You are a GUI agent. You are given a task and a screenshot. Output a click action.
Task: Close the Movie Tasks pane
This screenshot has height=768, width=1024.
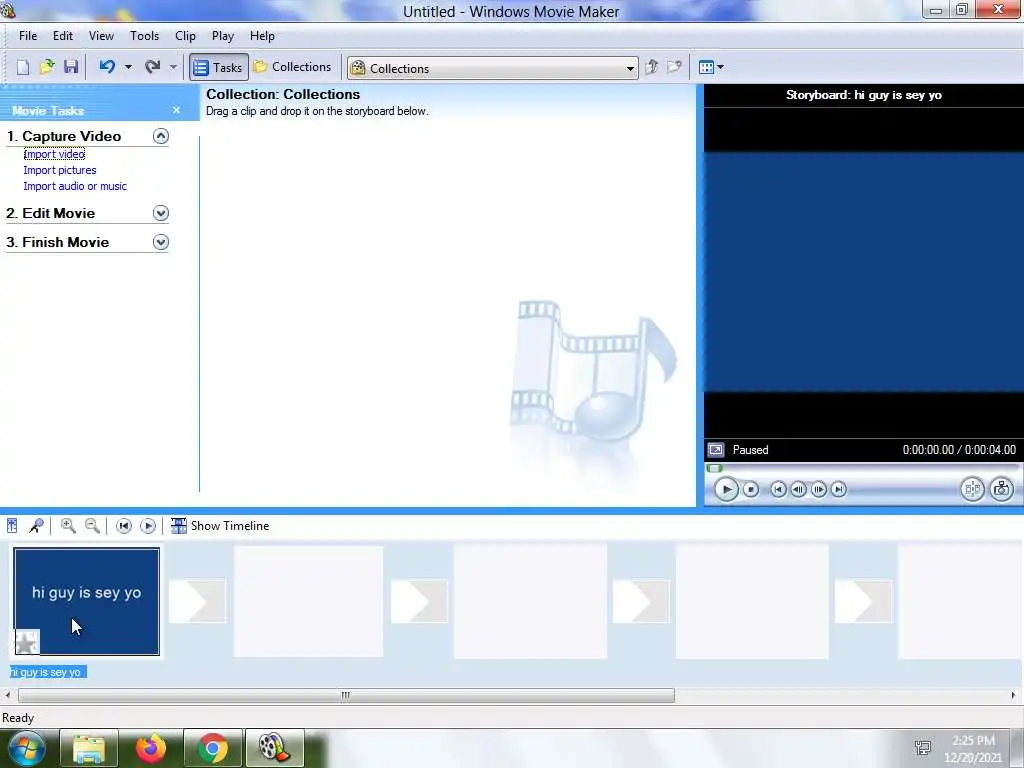click(176, 110)
